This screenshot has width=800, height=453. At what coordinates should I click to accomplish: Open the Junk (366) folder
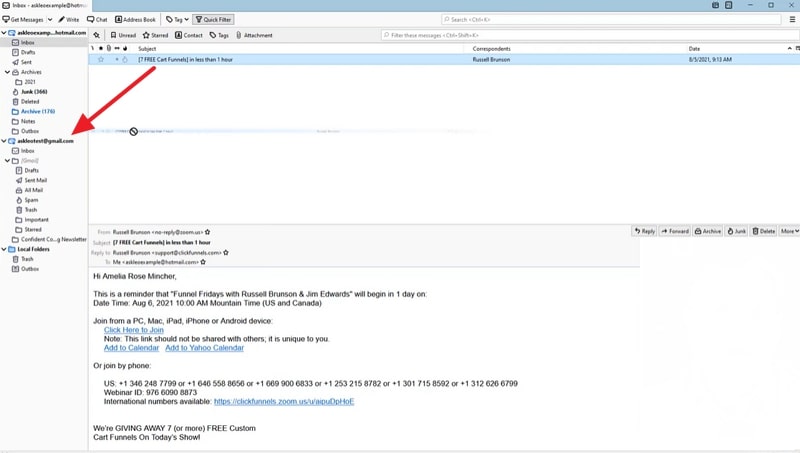click(34, 92)
